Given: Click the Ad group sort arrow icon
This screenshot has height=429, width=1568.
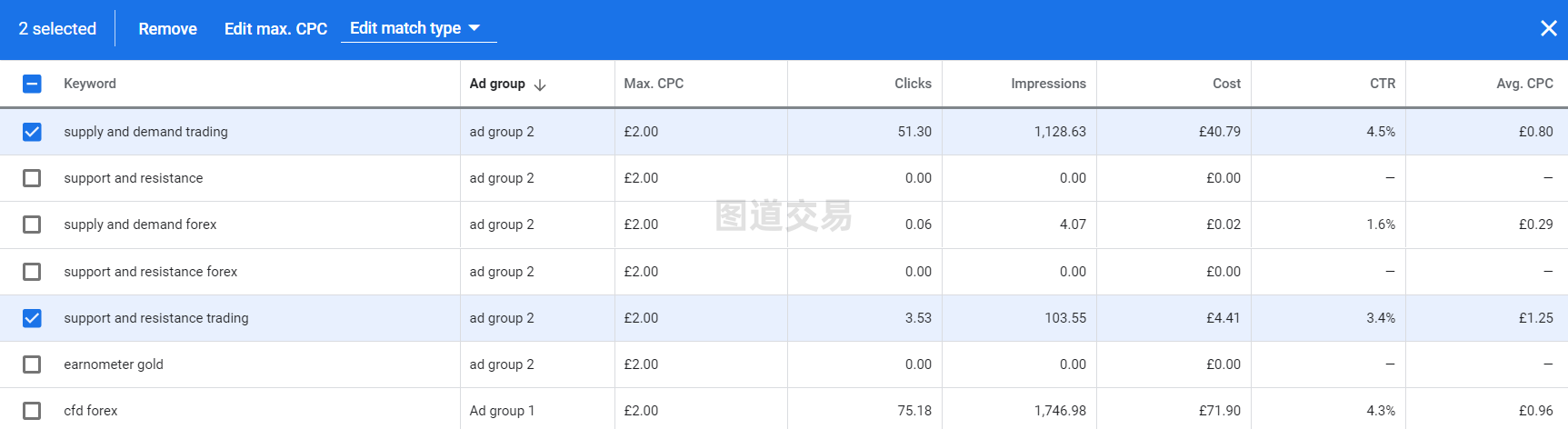Looking at the screenshot, I should [540, 85].
